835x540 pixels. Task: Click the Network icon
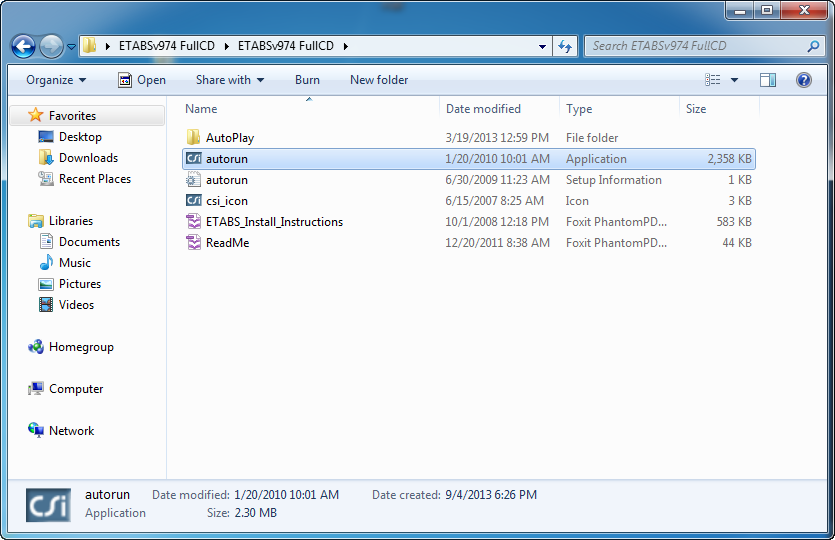pos(36,430)
